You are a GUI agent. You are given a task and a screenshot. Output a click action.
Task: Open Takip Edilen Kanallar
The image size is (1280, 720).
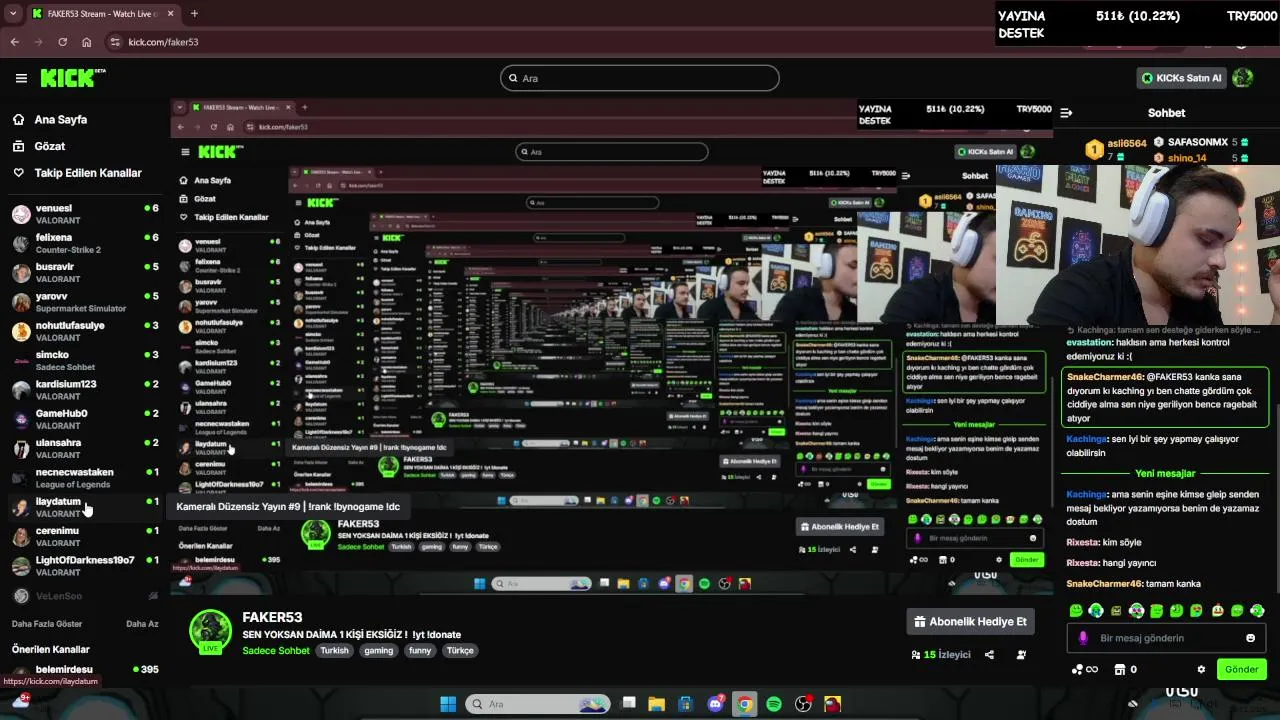pyautogui.click(x=77, y=173)
